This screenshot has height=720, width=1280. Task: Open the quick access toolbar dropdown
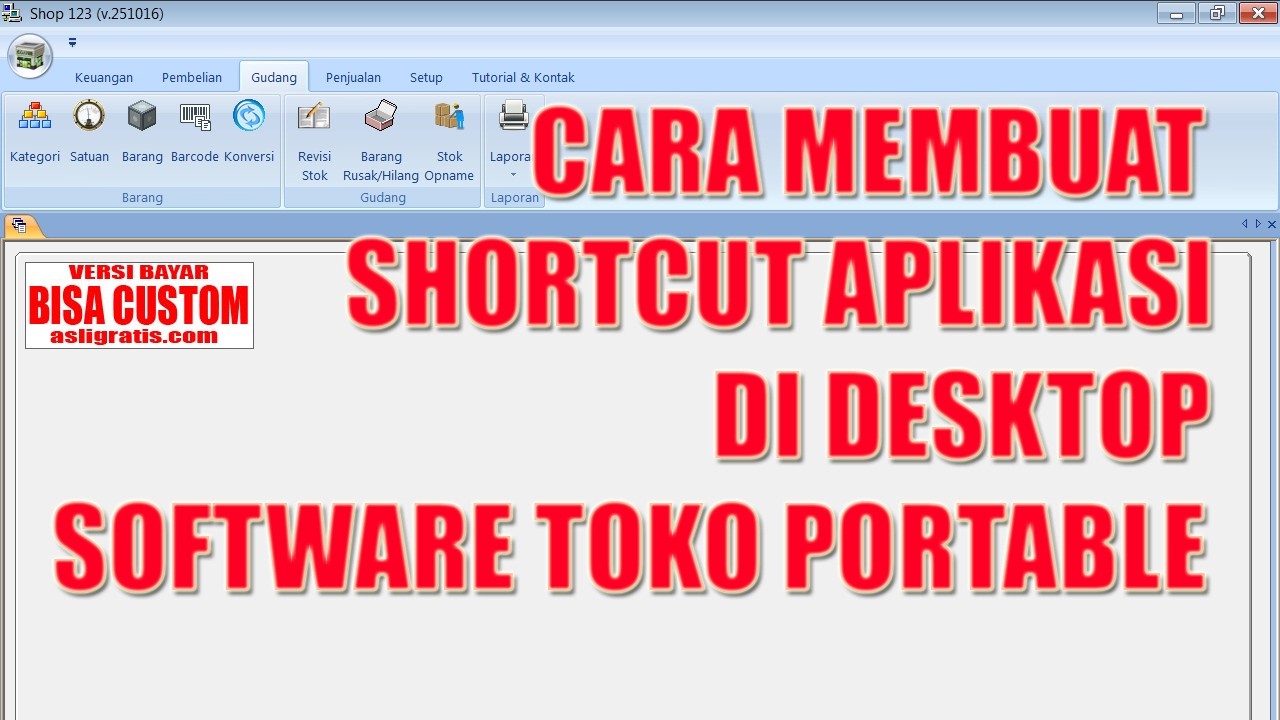point(72,43)
